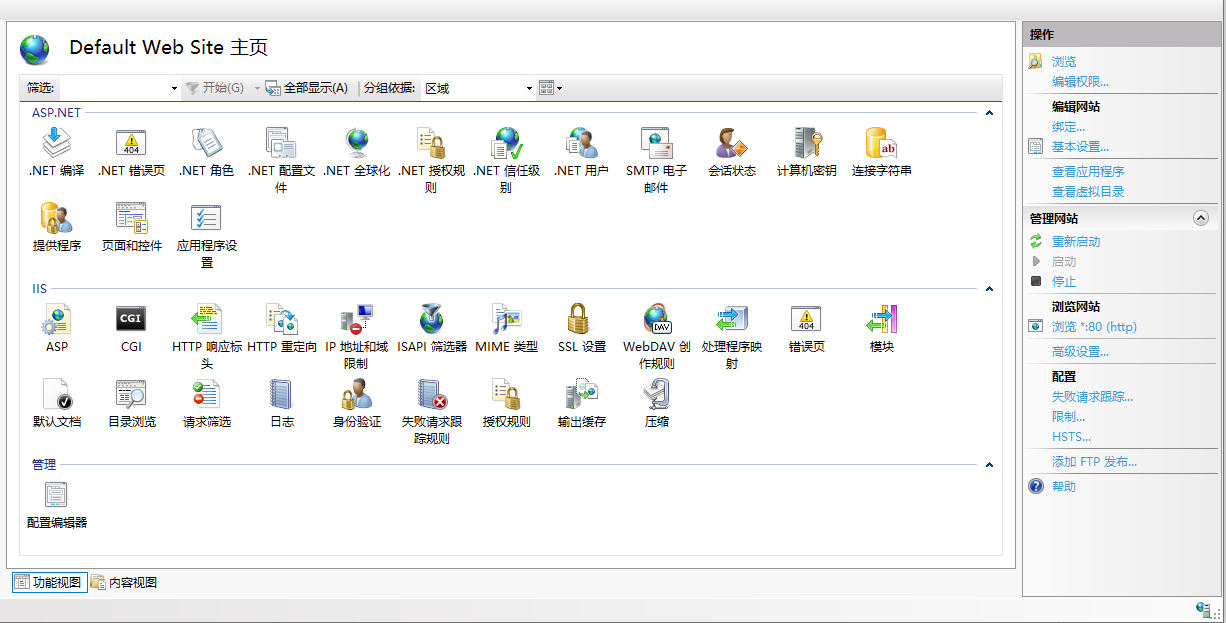Collapse the 管理 group
This screenshot has width=1226, height=623.
point(989,465)
